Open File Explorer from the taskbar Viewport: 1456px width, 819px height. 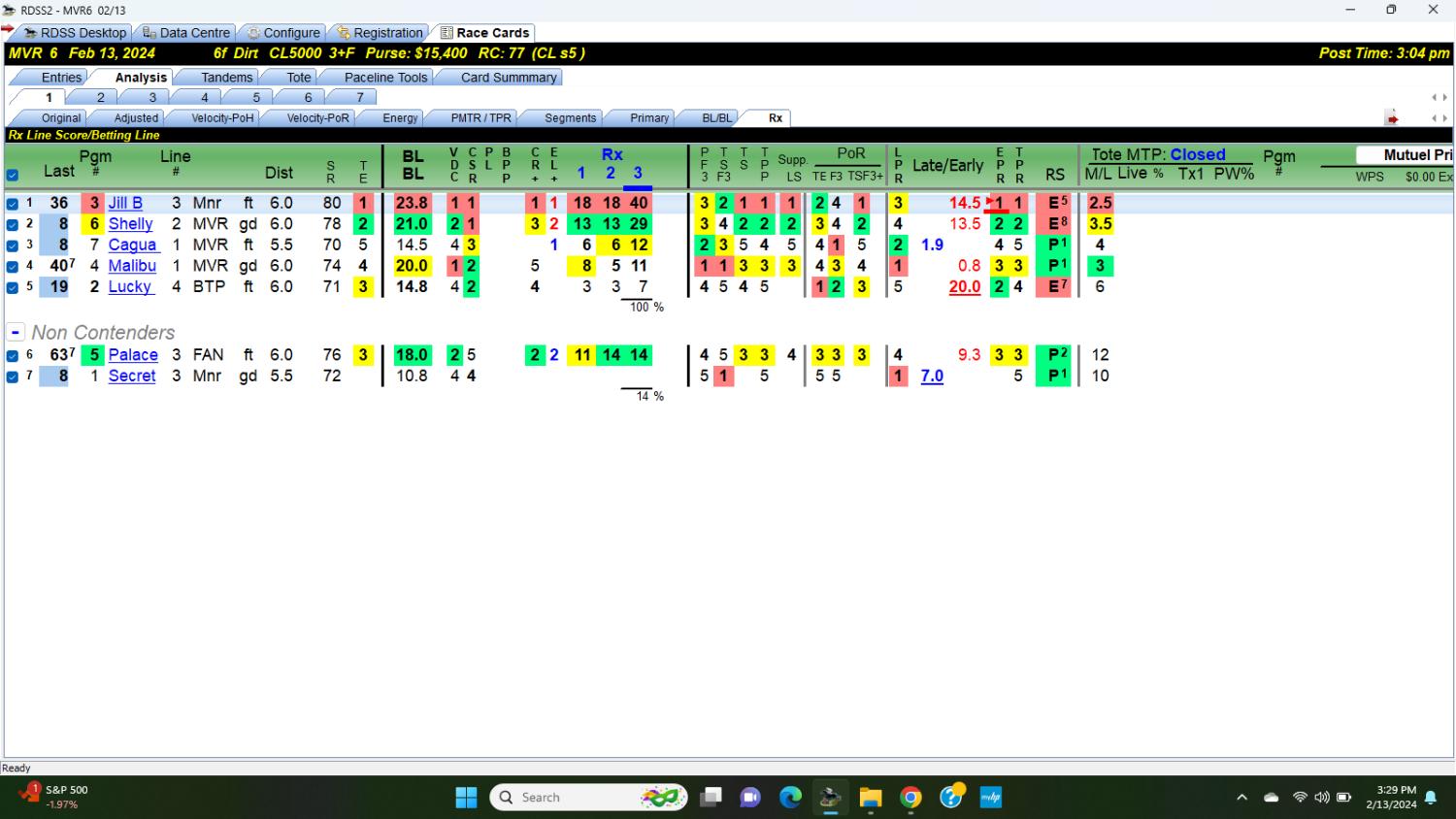(x=870, y=798)
